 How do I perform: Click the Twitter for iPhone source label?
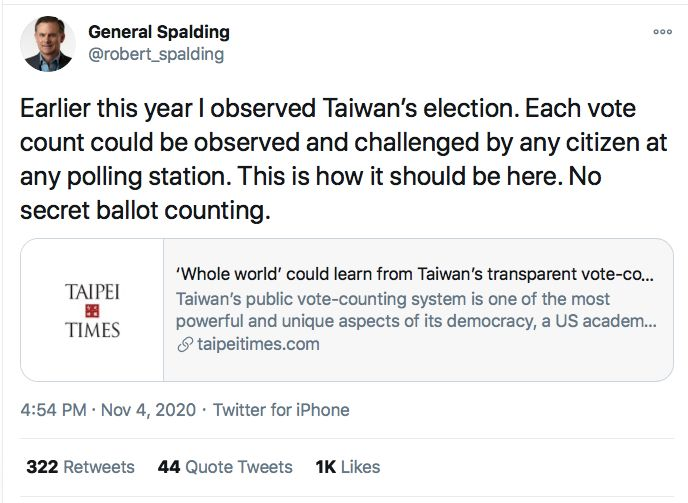point(281,410)
